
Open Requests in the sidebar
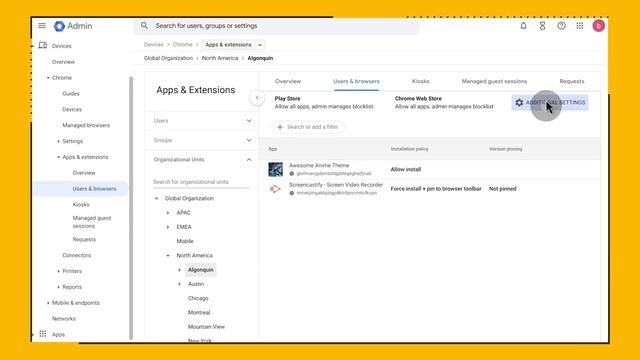(84, 239)
